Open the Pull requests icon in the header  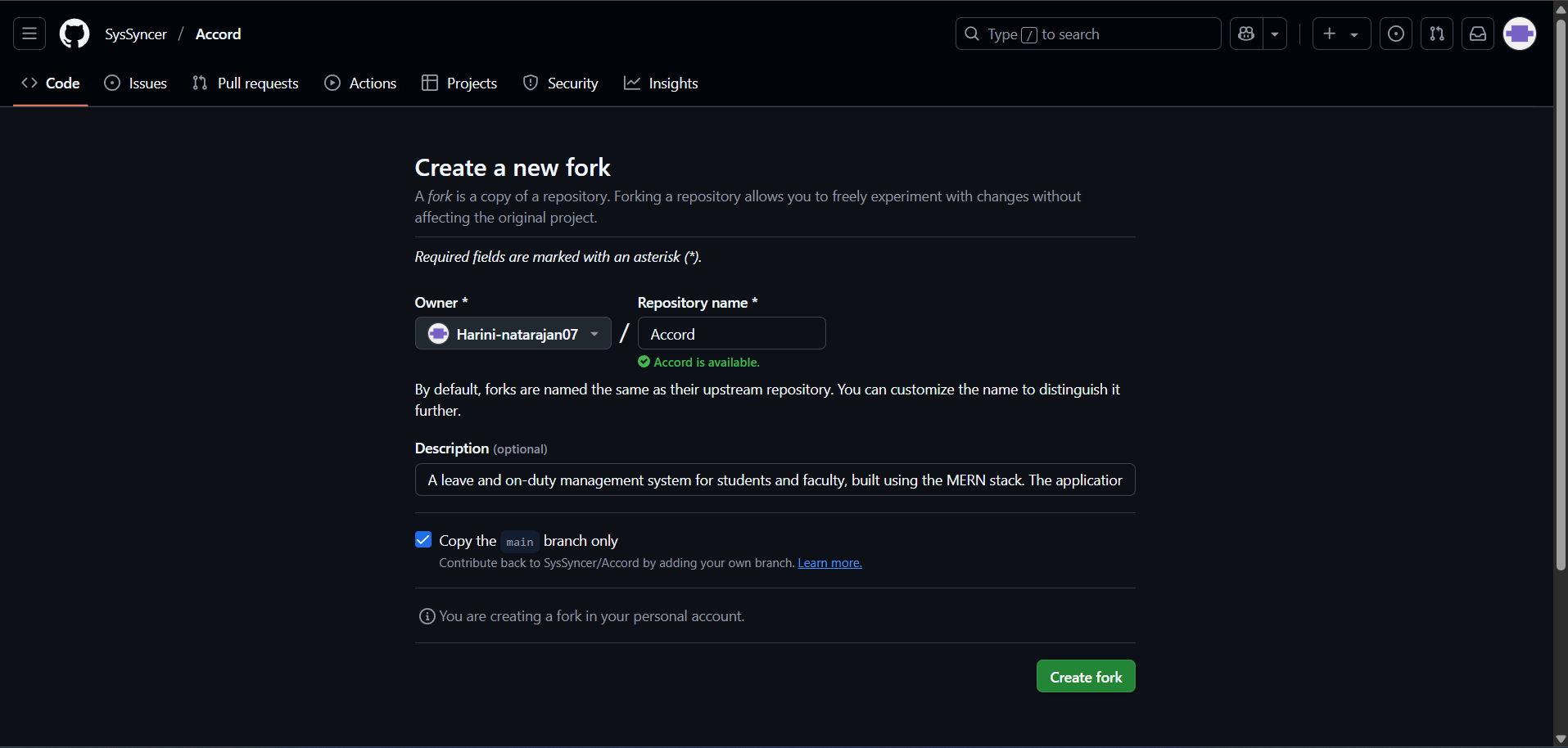(1437, 34)
